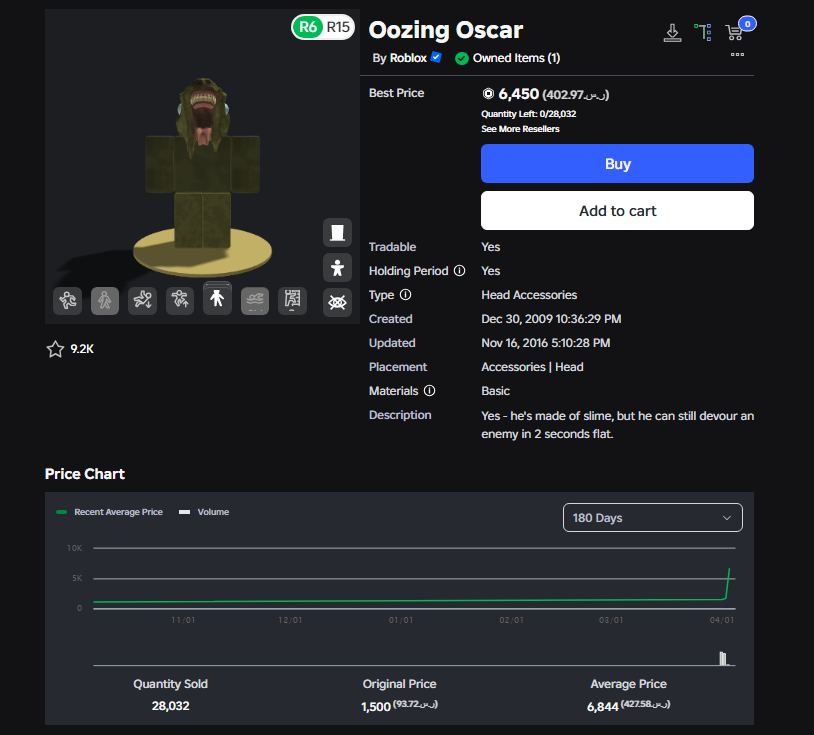Viewport: 814px width, 735px height.
Task: Click the Accessories | Head placement value
Action: pos(532,367)
